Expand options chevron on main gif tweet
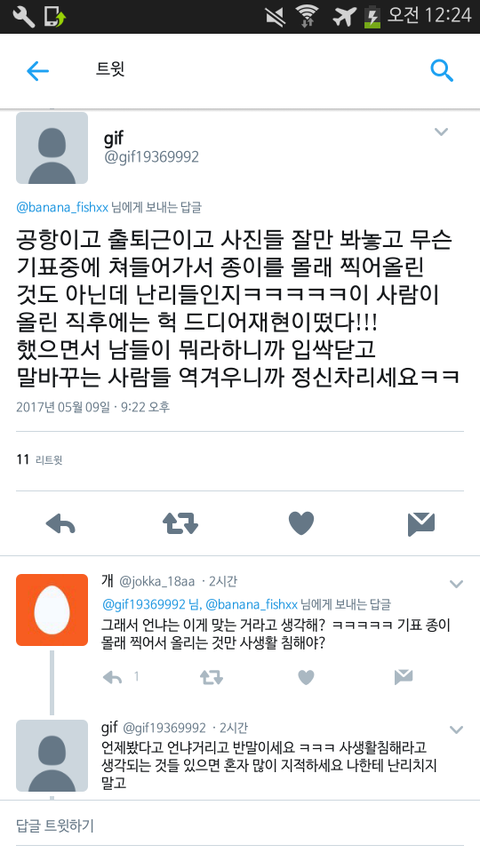This screenshot has height=853, width=480. pos(441,132)
